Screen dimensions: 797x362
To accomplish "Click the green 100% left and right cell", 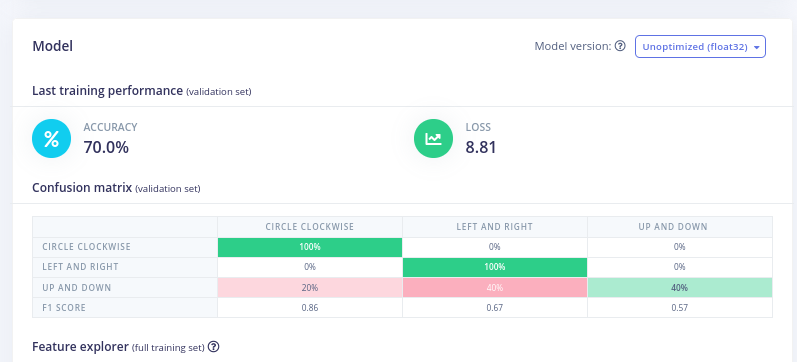I will [x=495, y=267].
